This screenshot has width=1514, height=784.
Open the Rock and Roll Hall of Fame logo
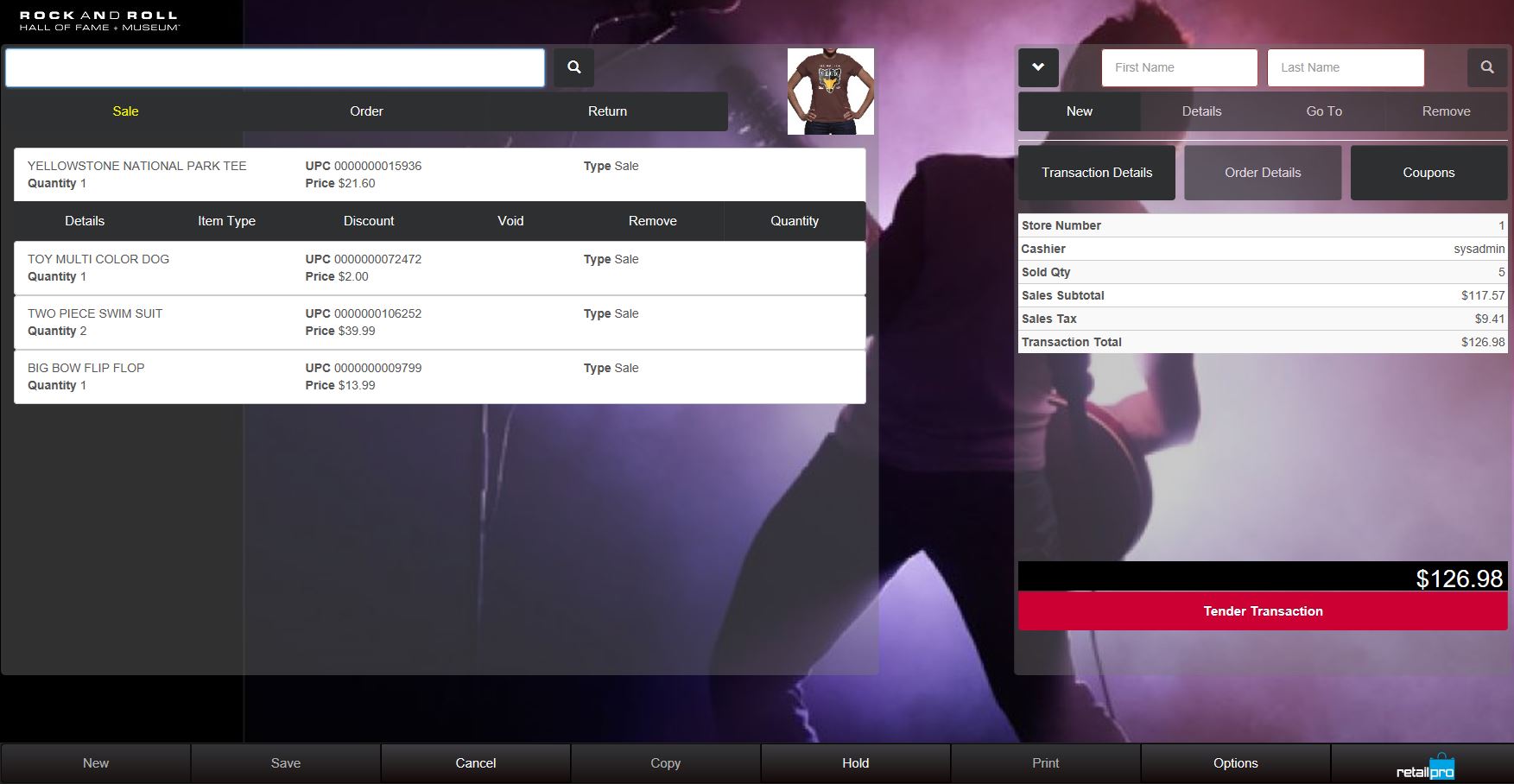coord(99,22)
